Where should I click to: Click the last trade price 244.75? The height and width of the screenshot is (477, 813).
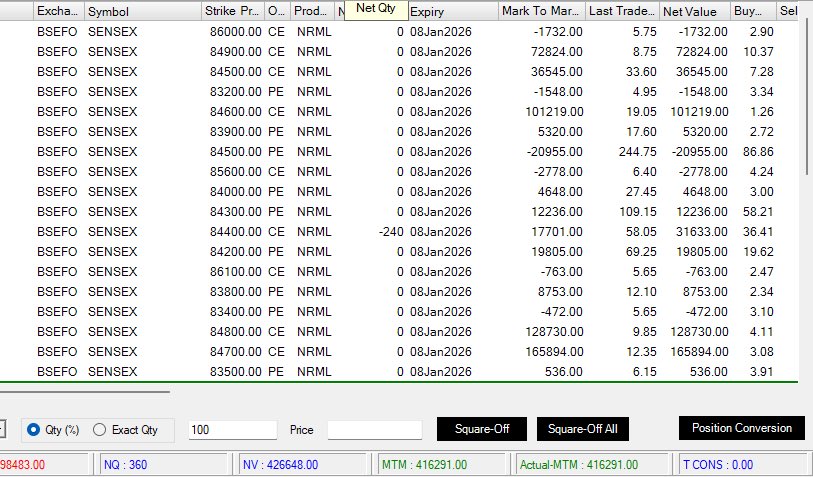[x=638, y=151]
